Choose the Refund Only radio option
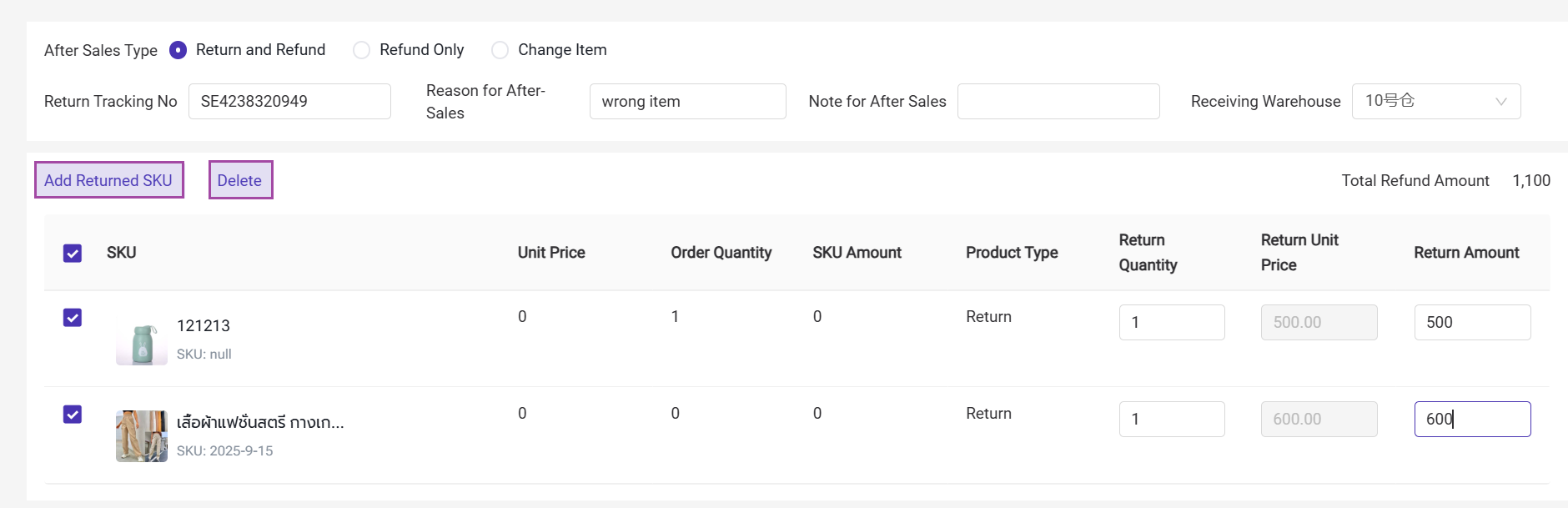 click(361, 50)
